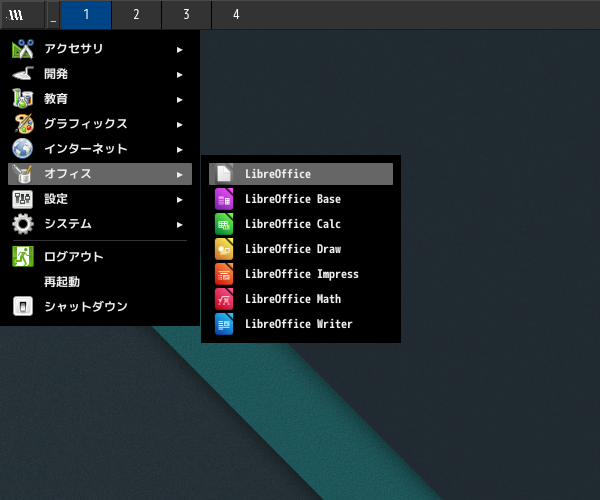Click the settings (設定) mixer icon
Image resolution: width=600 pixels, height=500 pixels.
[x=23, y=199]
